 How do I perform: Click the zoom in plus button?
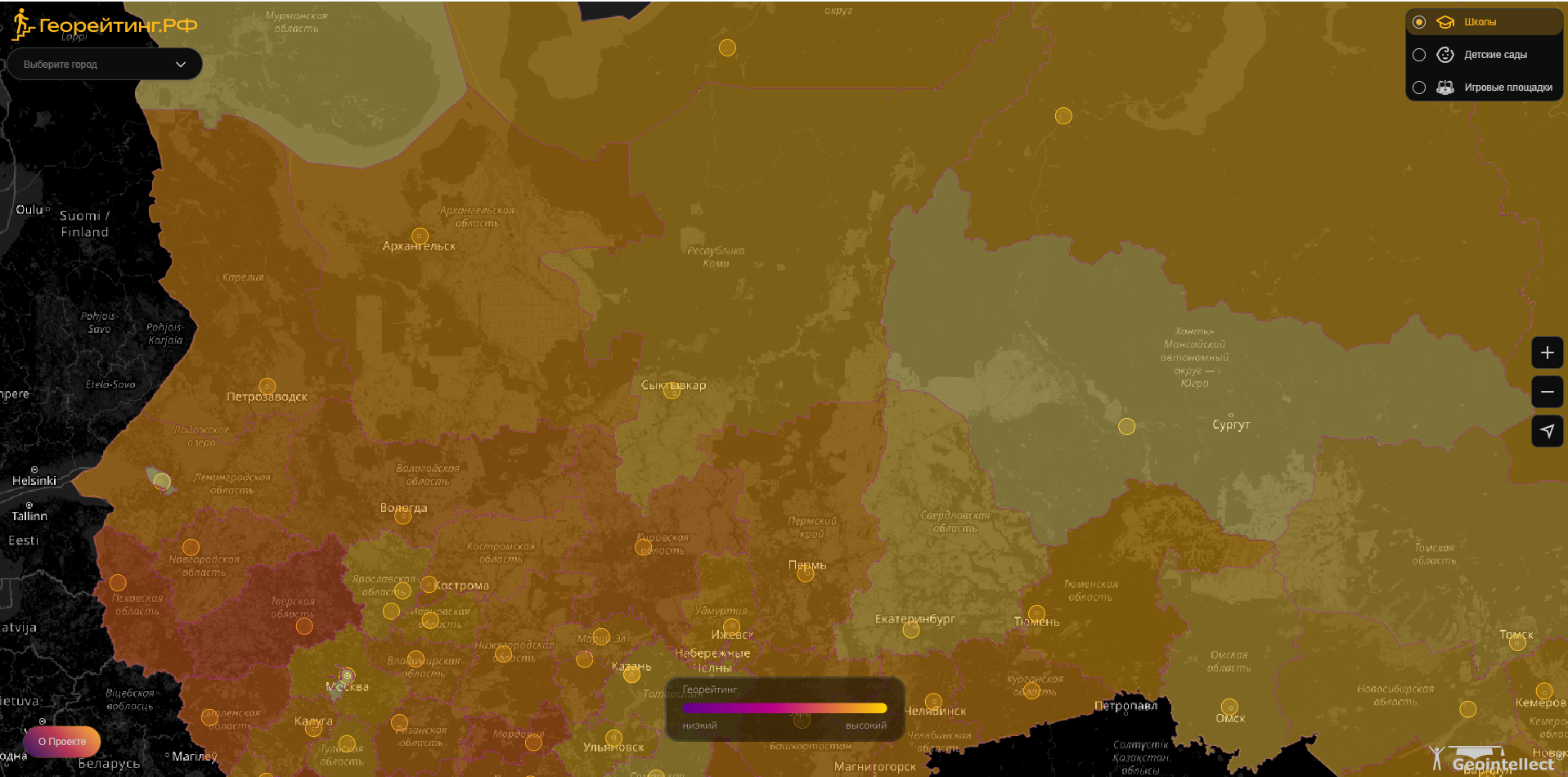point(1547,353)
